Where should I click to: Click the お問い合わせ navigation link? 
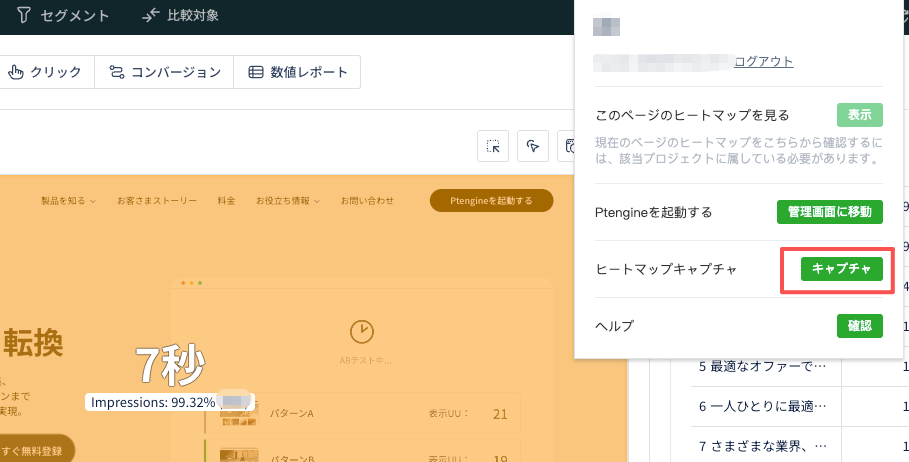(x=367, y=201)
